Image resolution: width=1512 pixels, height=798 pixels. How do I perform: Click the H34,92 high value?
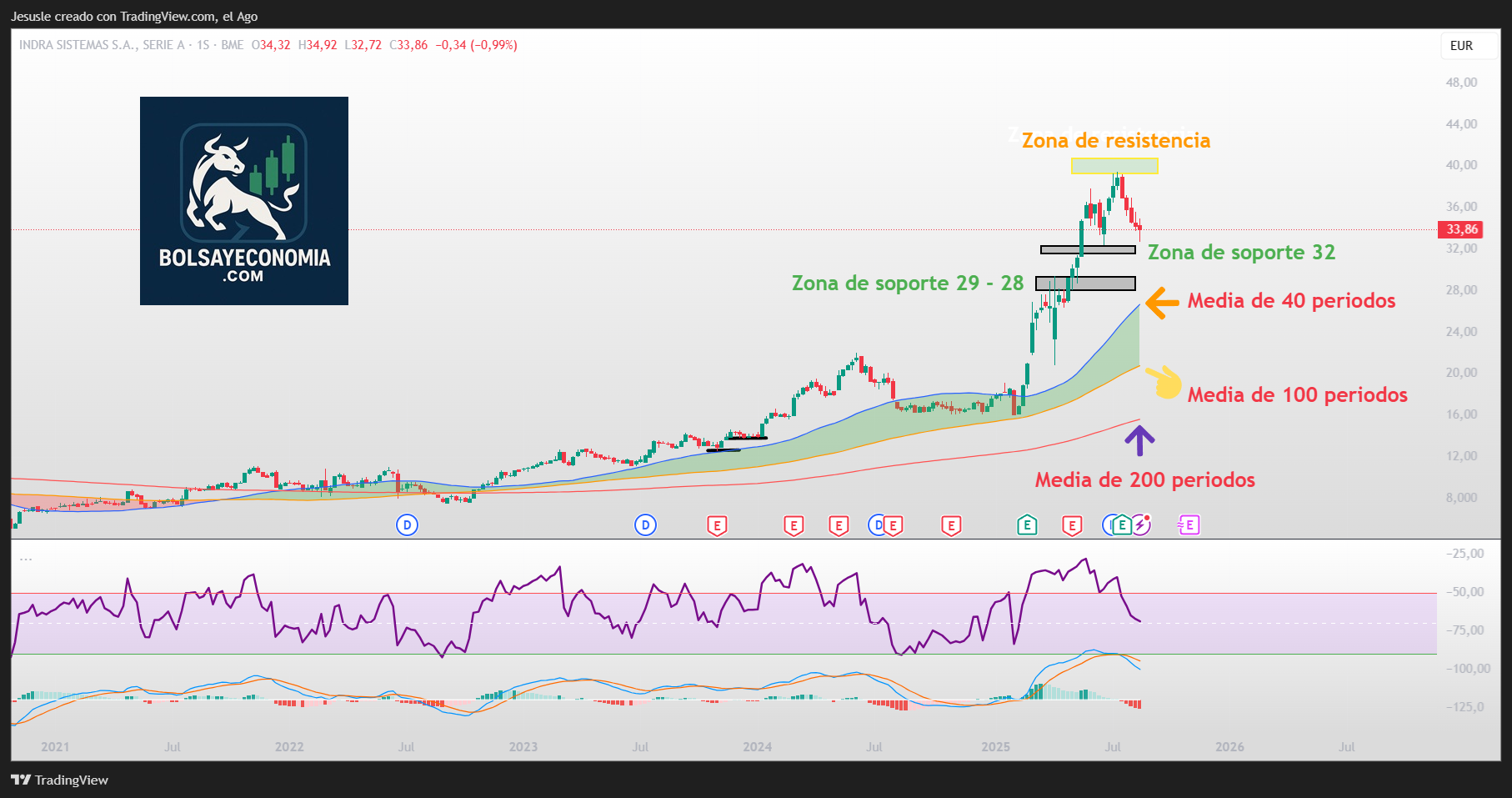click(318, 45)
